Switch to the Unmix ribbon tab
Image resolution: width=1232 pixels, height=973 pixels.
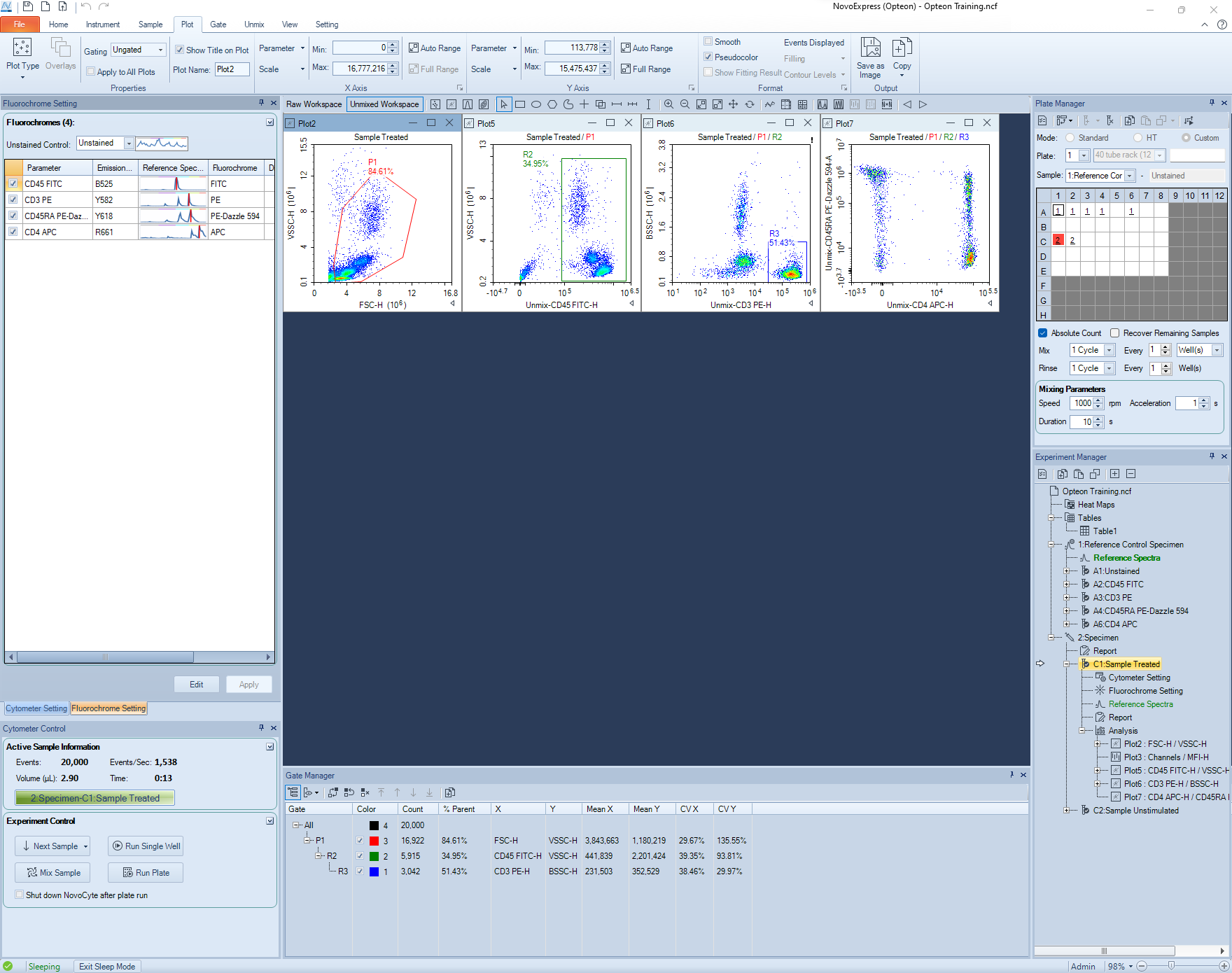tap(253, 24)
